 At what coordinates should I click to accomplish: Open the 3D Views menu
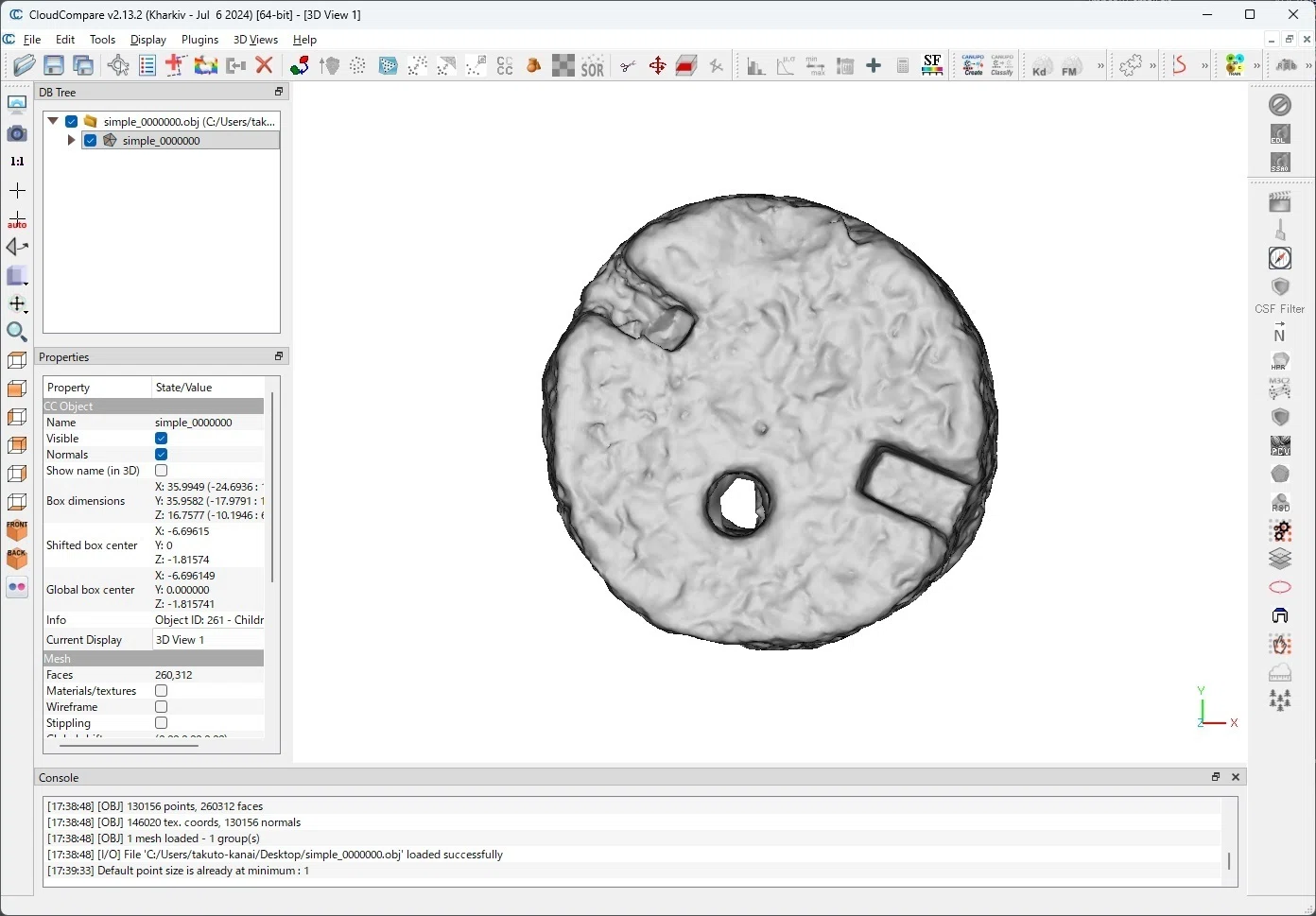[x=255, y=40]
